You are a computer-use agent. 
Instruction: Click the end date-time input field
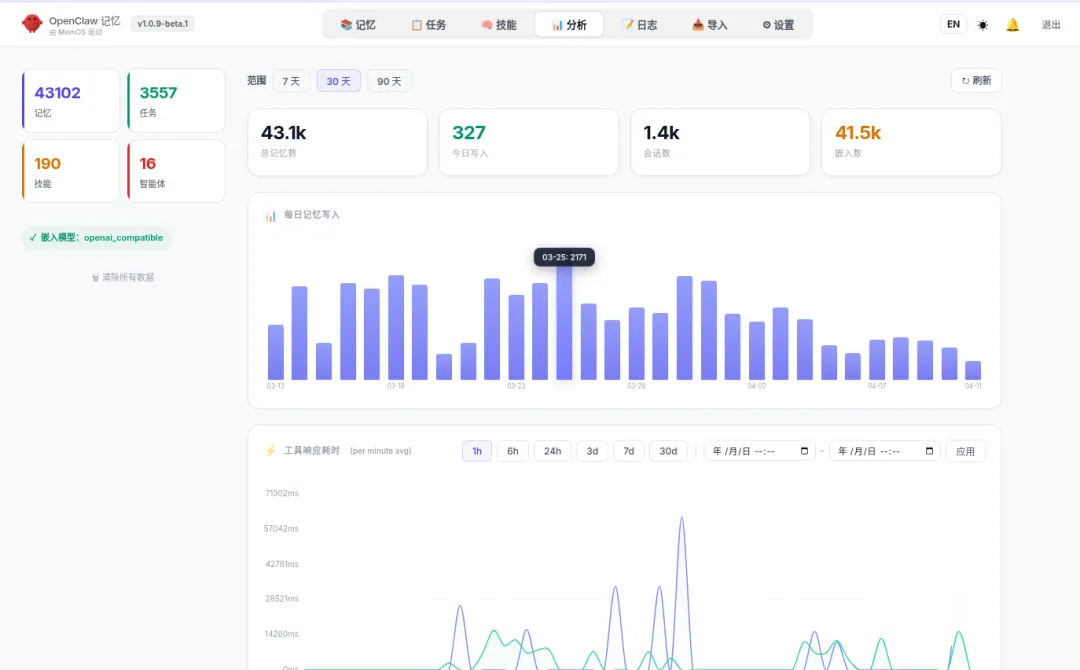tap(885, 451)
